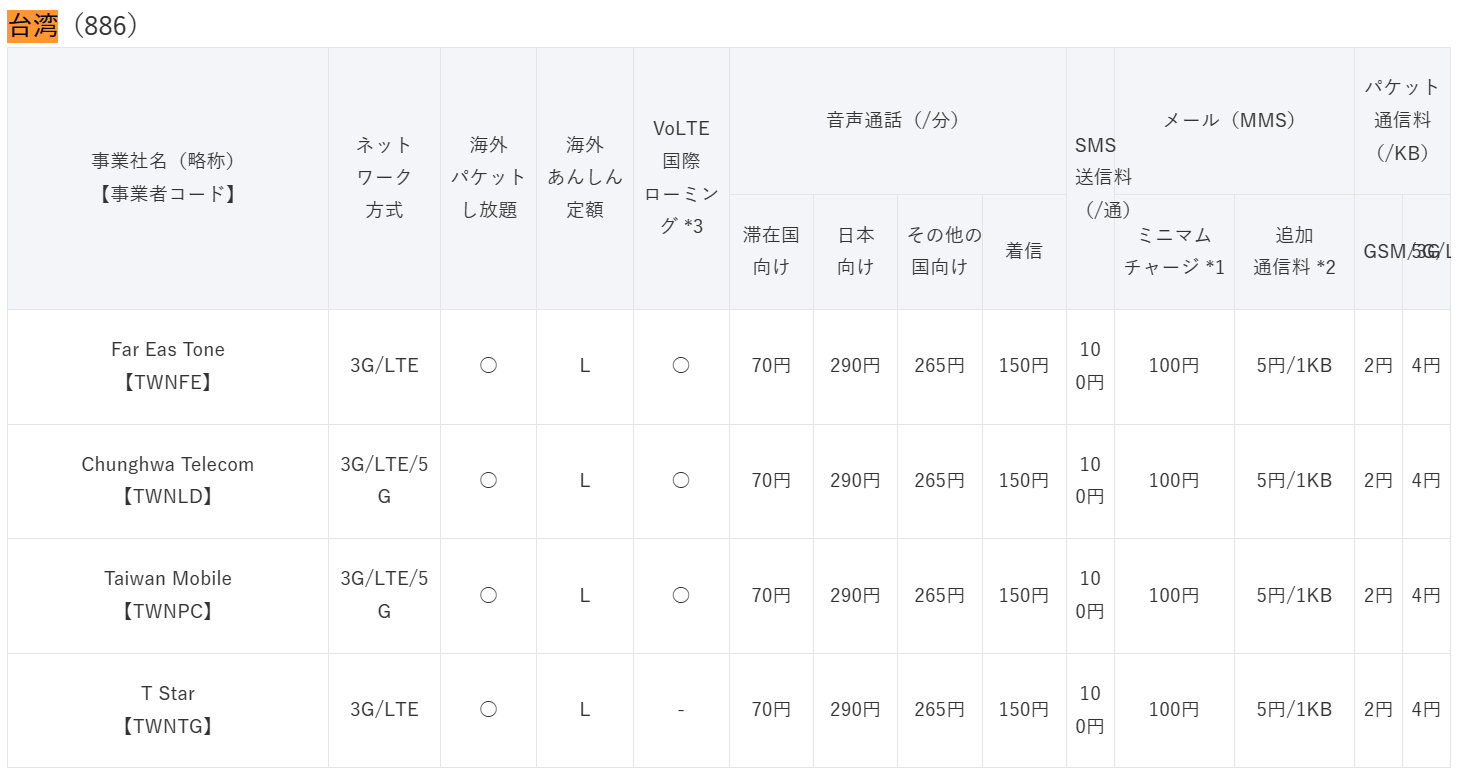Viewport: 1462px width, 778px height.
Task: Click the ネットワーク方式 column header
Action: 384,178
